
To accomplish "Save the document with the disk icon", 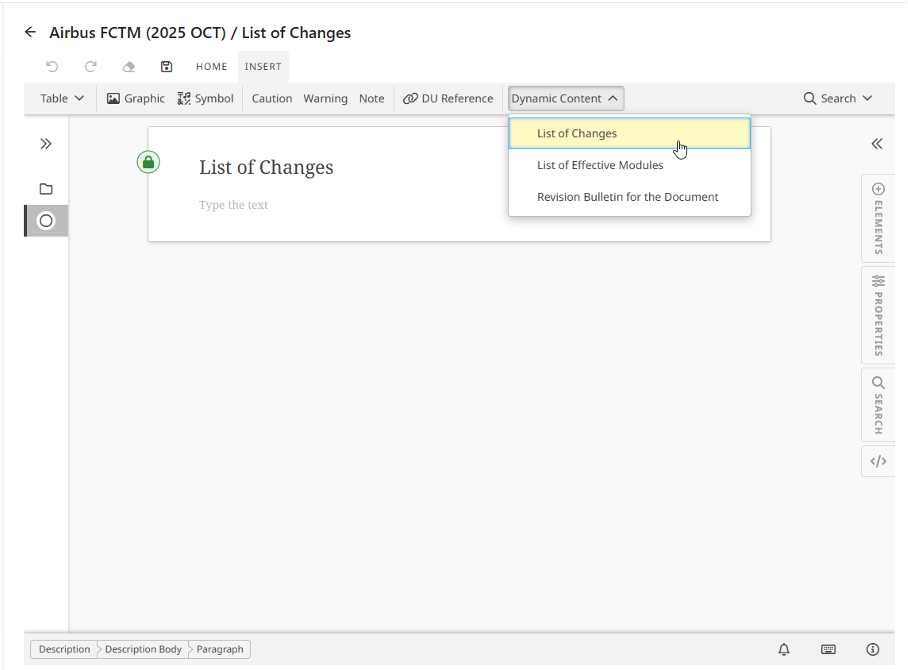I will (166, 67).
